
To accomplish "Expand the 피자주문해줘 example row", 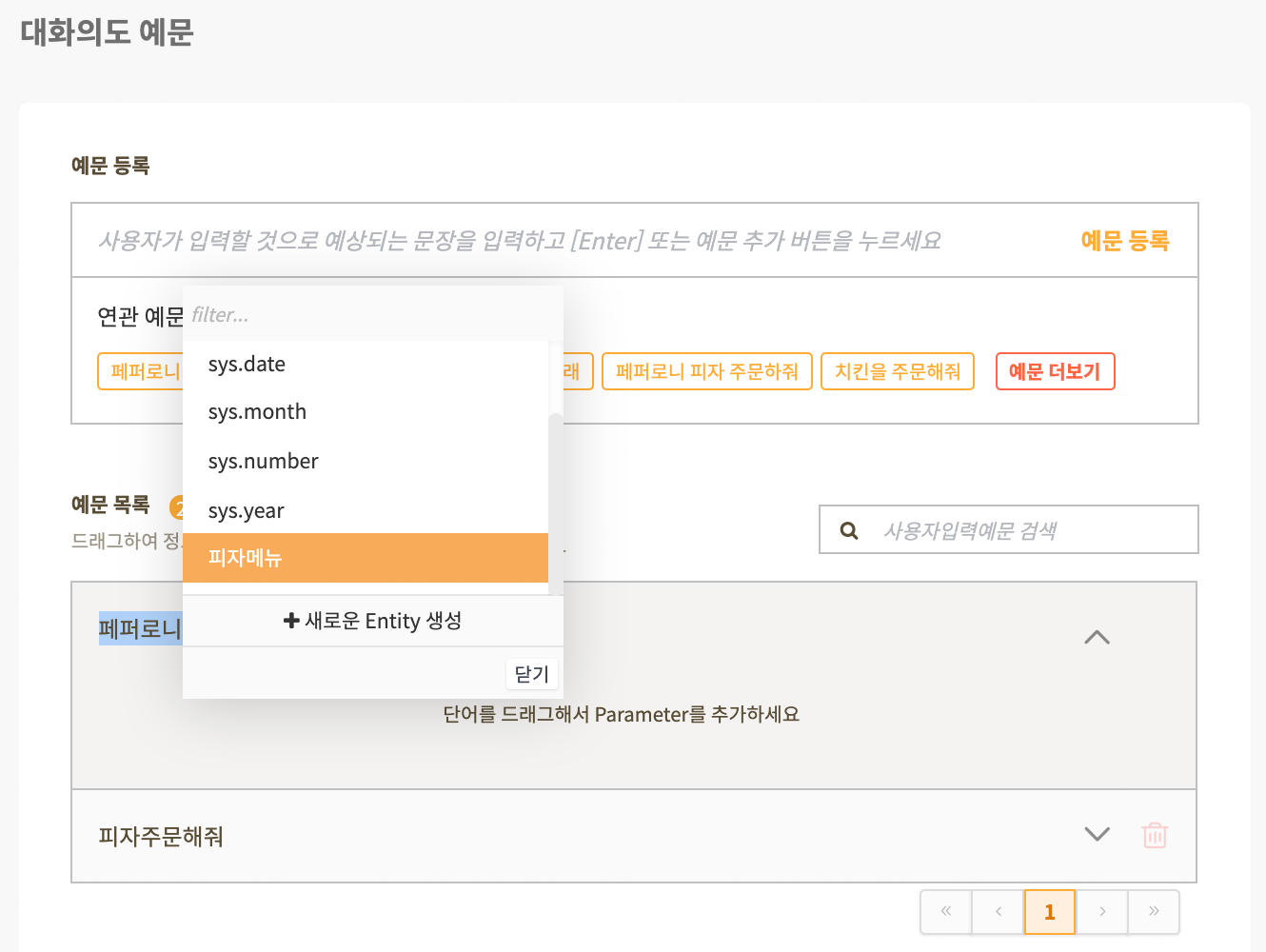I will [x=1098, y=834].
